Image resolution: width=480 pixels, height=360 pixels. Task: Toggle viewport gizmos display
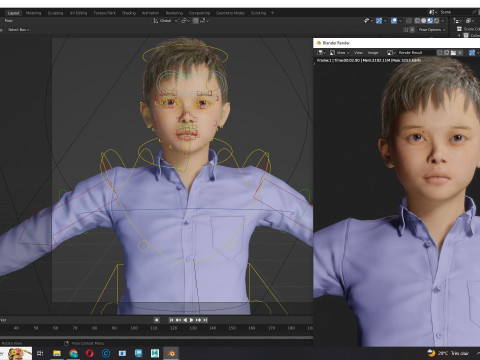pos(379,21)
